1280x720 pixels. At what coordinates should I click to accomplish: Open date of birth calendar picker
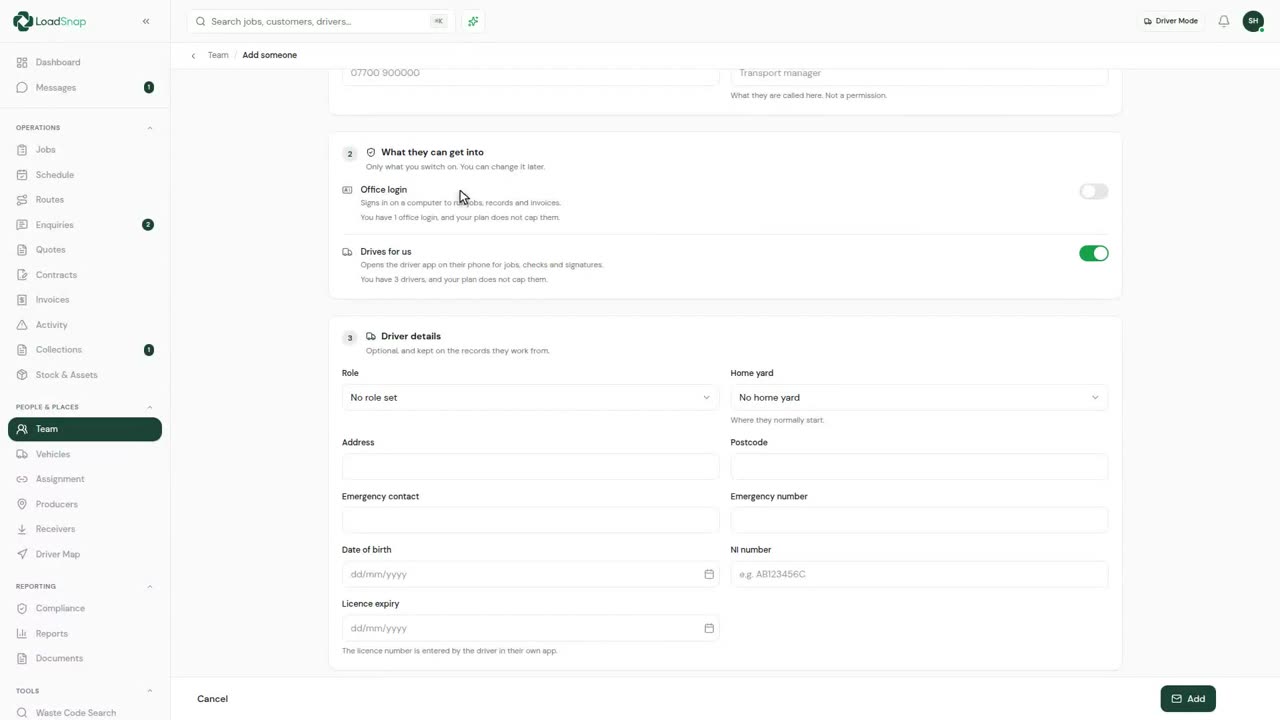pos(709,574)
